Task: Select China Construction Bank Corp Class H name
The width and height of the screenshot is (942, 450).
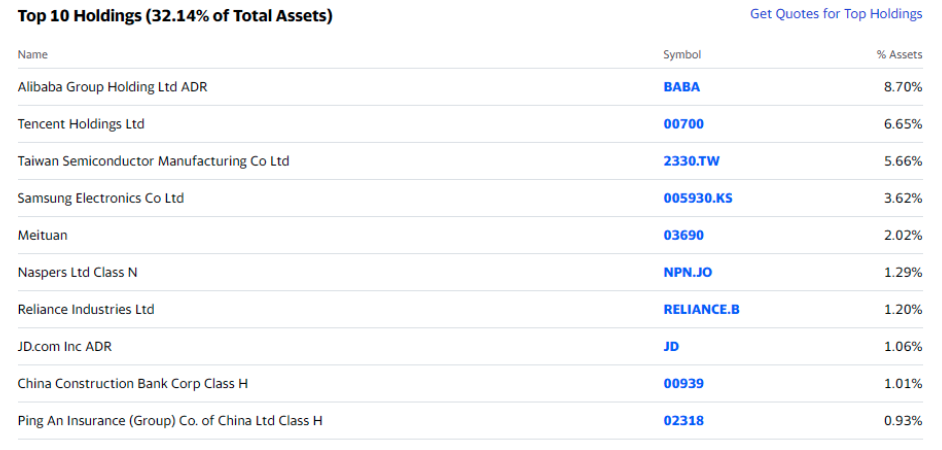Action: tap(133, 384)
